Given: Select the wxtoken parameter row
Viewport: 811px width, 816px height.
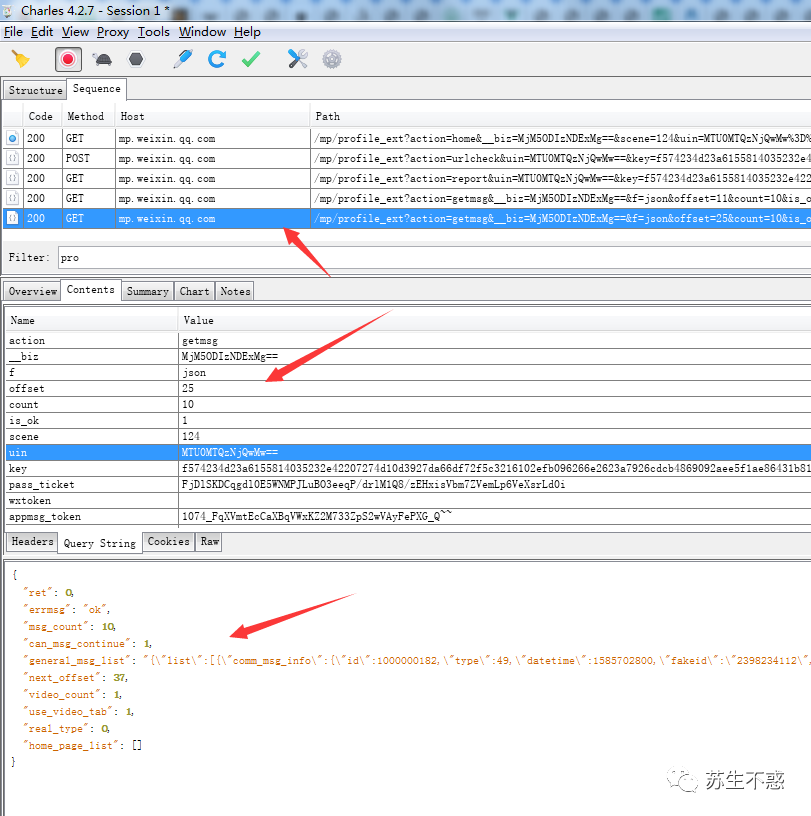Looking at the screenshot, I should [x=408, y=501].
